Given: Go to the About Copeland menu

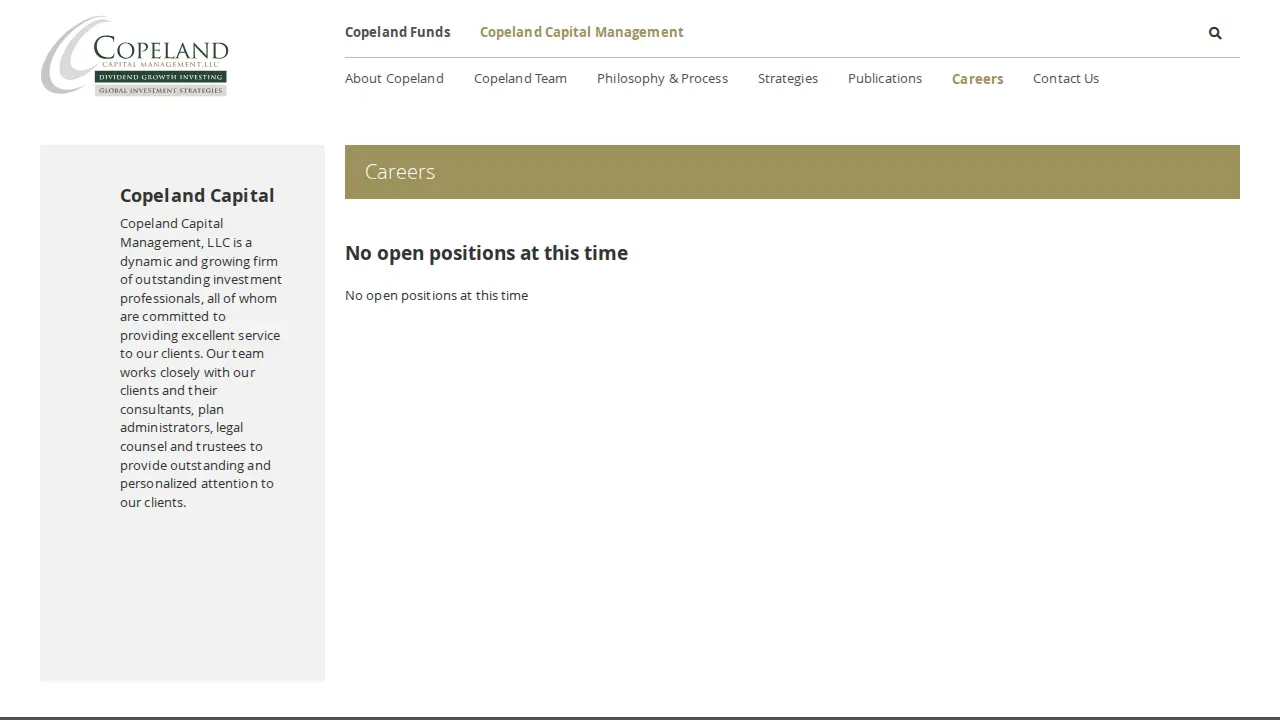Looking at the screenshot, I should click(394, 78).
